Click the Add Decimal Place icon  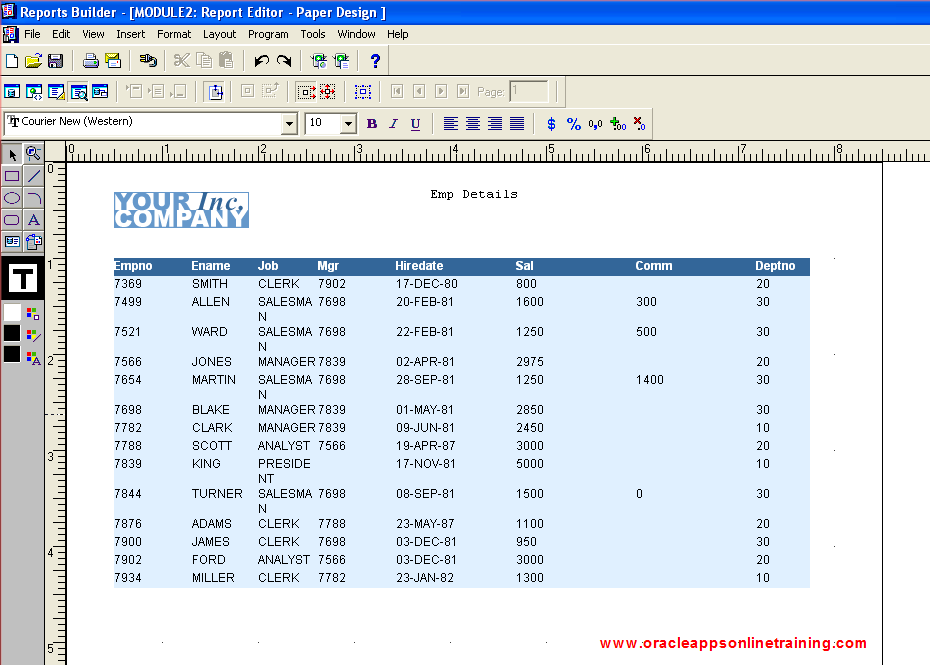point(617,123)
